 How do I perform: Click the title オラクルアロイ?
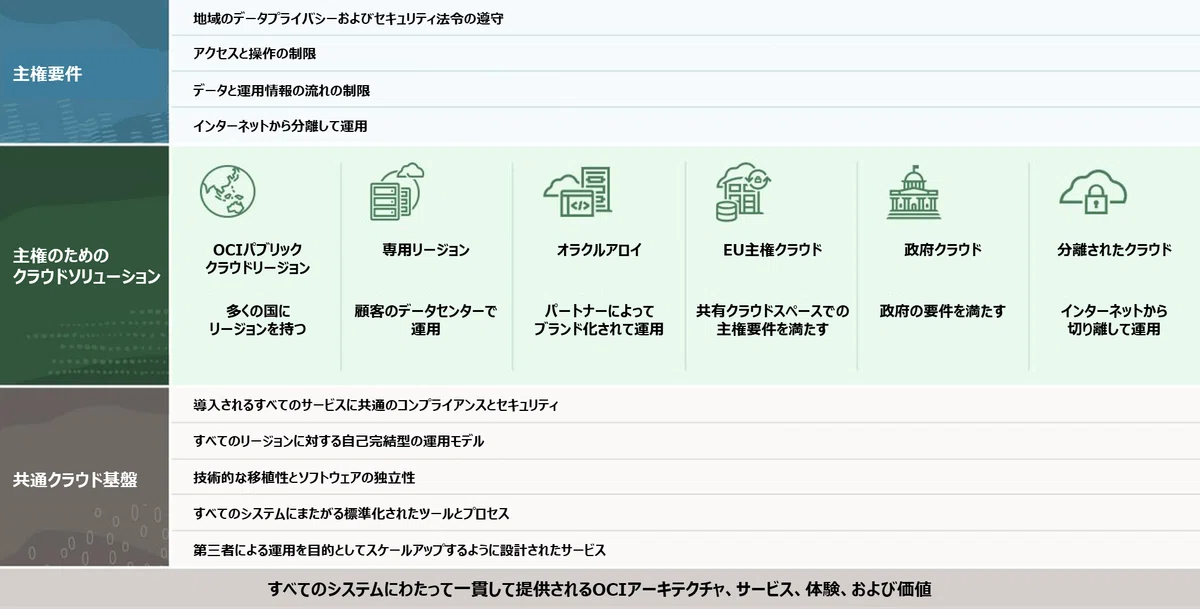[599, 250]
